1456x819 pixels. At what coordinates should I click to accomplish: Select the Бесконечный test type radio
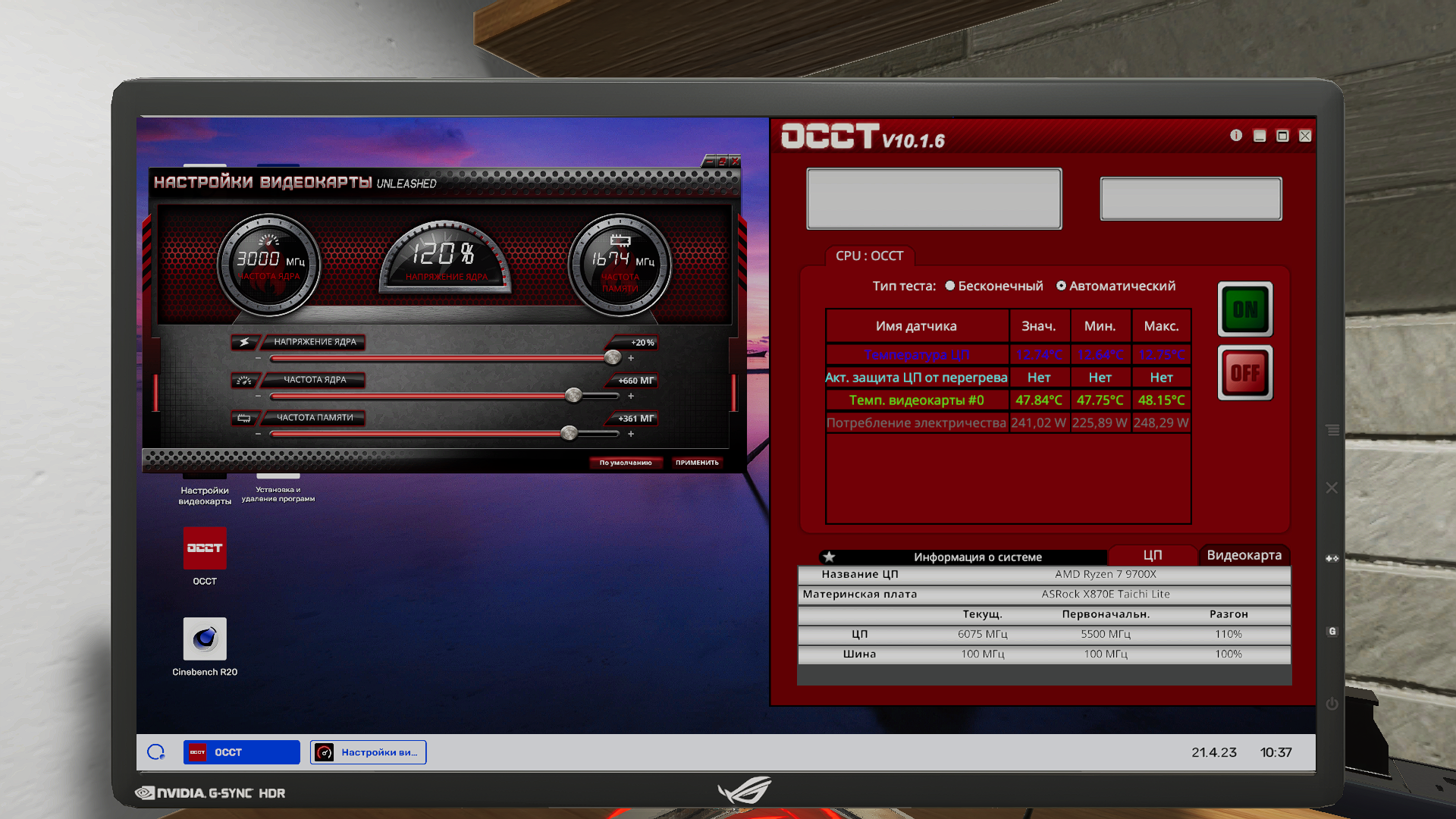pos(950,286)
